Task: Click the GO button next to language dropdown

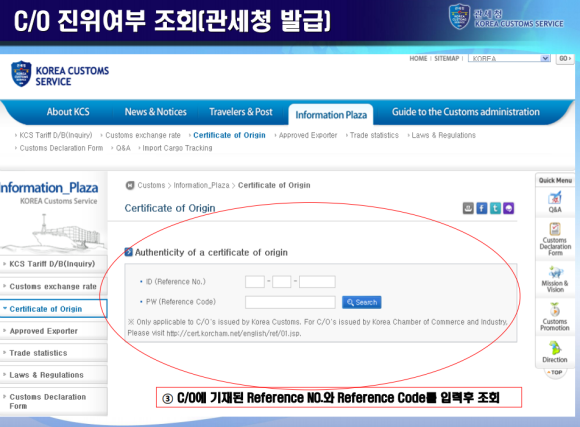Action: coord(565,58)
